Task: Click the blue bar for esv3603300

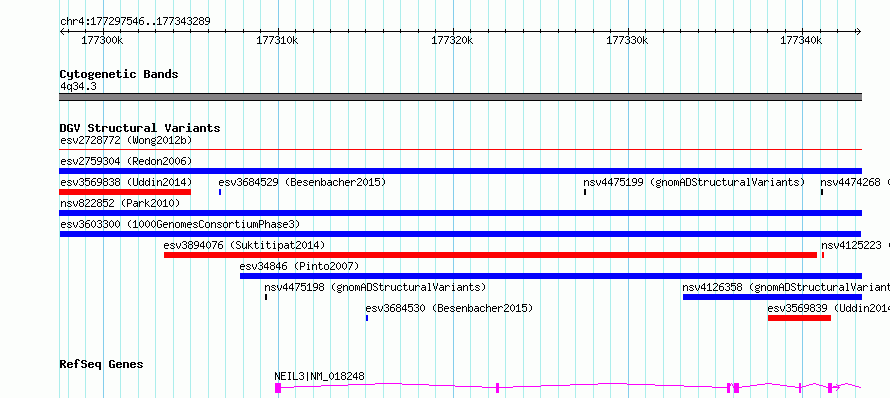Action: coord(460,234)
